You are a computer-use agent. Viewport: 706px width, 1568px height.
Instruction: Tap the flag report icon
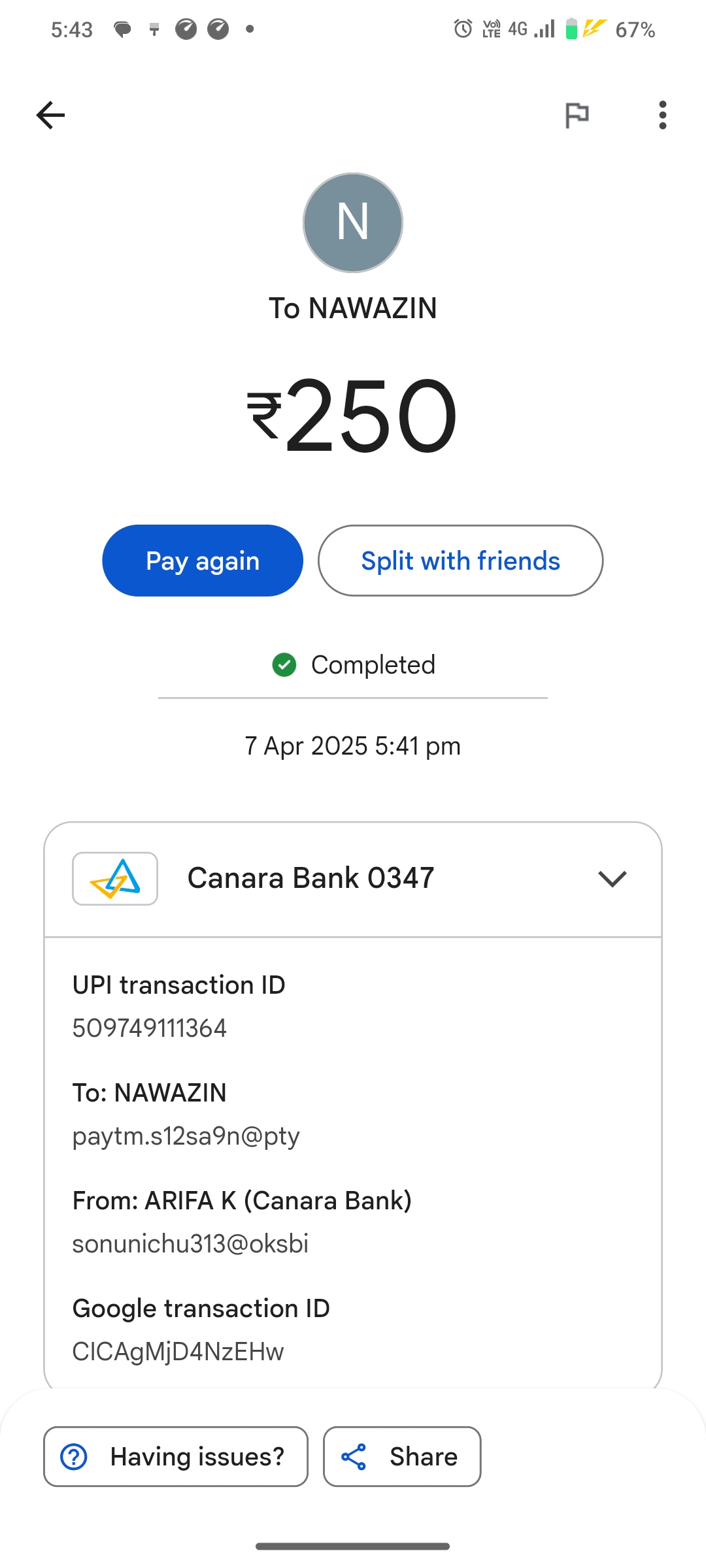pyautogui.click(x=577, y=116)
